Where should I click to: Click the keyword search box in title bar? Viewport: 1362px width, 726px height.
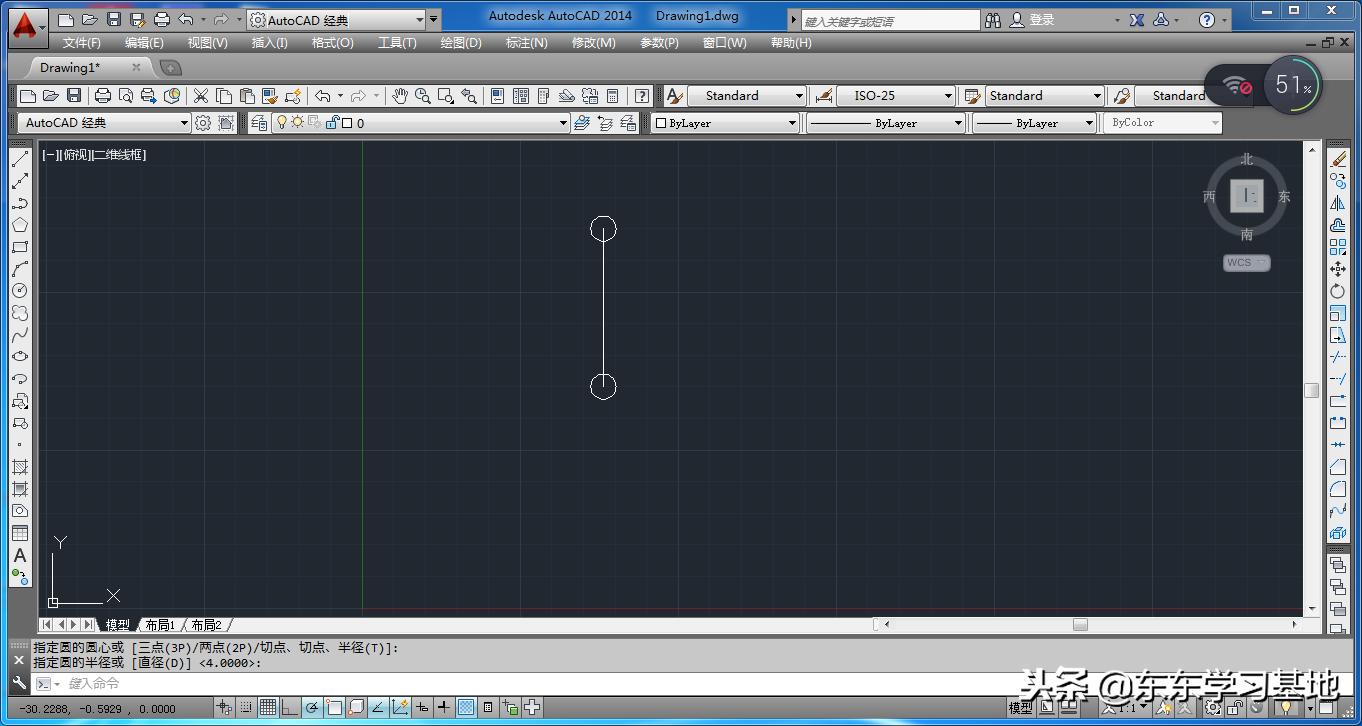click(x=890, y=21)
